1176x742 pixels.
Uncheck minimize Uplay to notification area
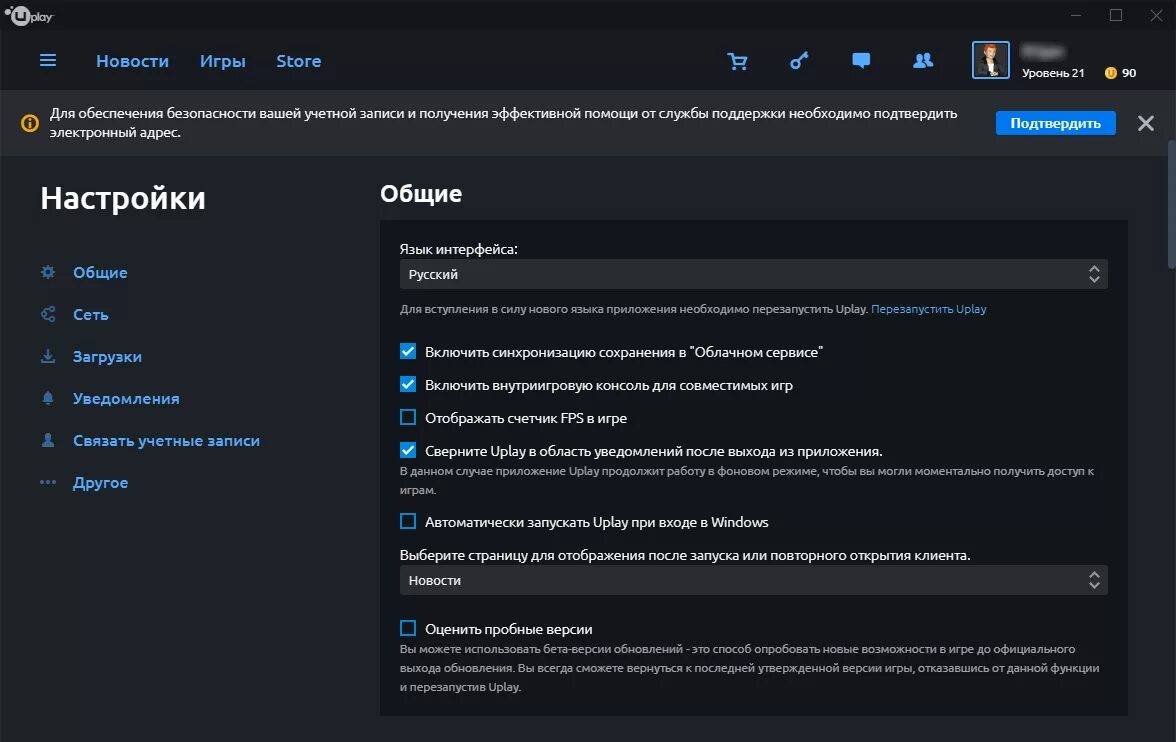[408, 450]
